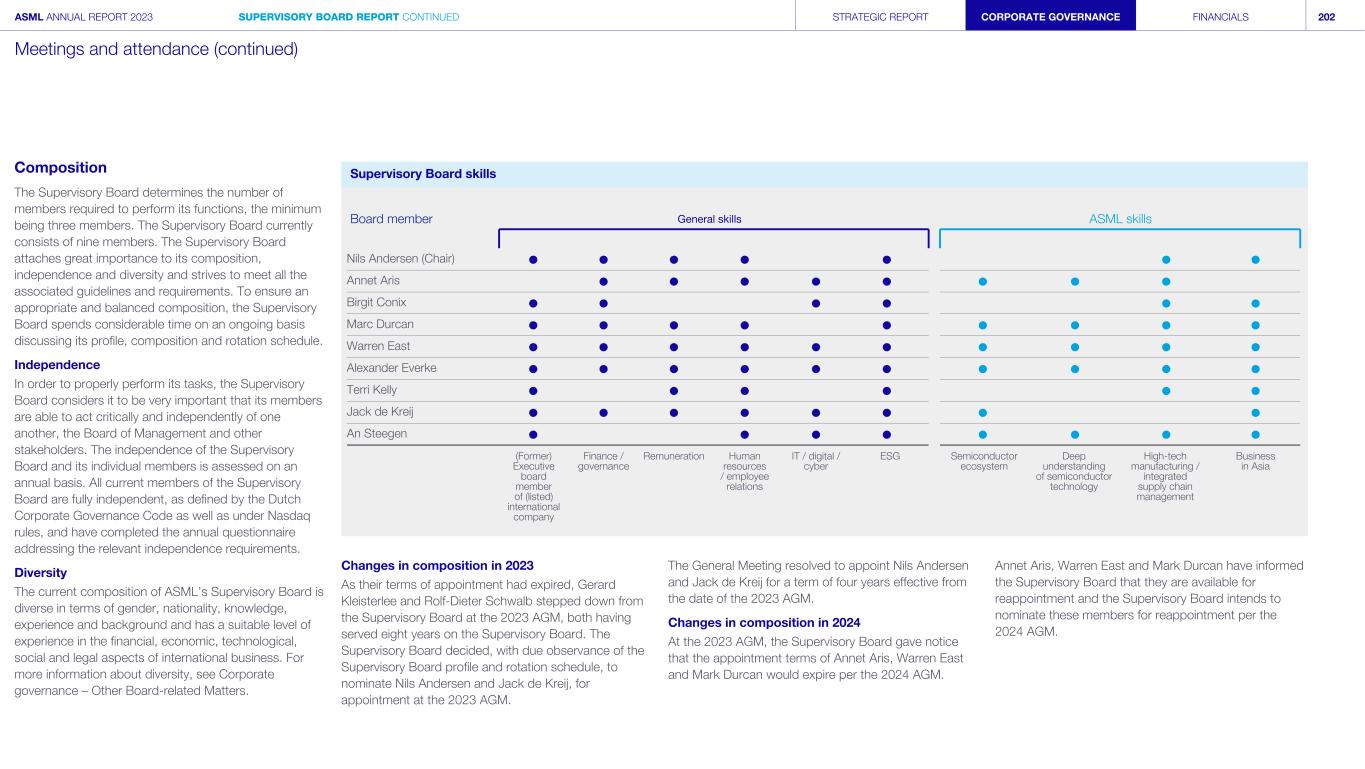Click the 'Supervisory Board skills' table title
This screenshot has width=1365, height=769.
(x=423, y=174)
